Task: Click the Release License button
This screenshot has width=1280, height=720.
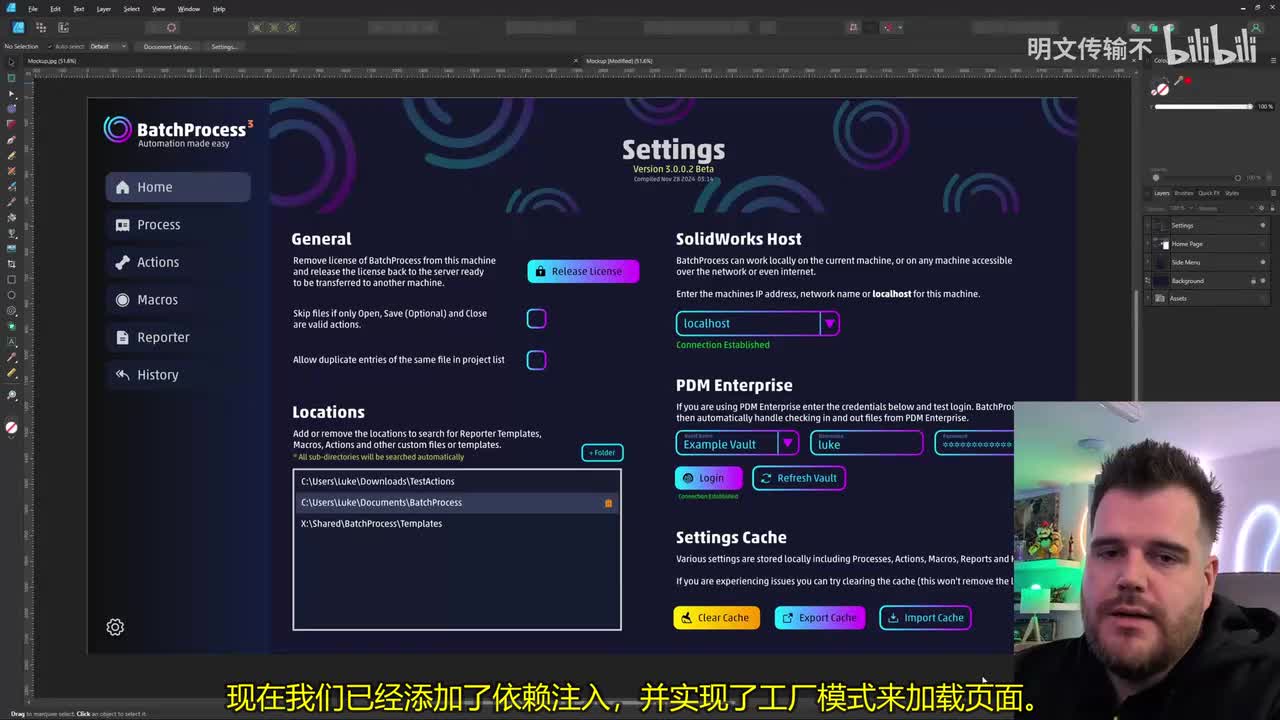Action: click(583, 271)
